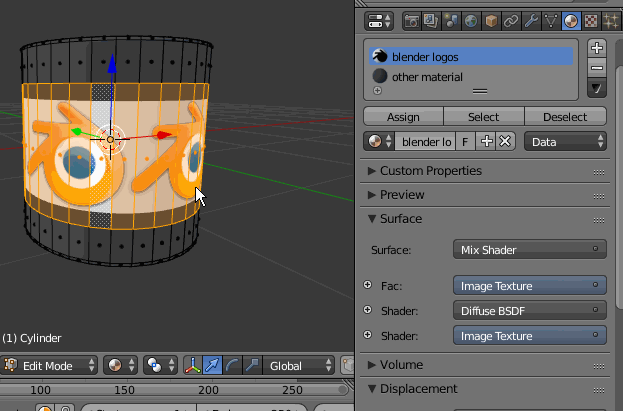This screenshot has height=411, width=623.
Task: Expand the Fac input plus icon
Action: coord(368,285)
